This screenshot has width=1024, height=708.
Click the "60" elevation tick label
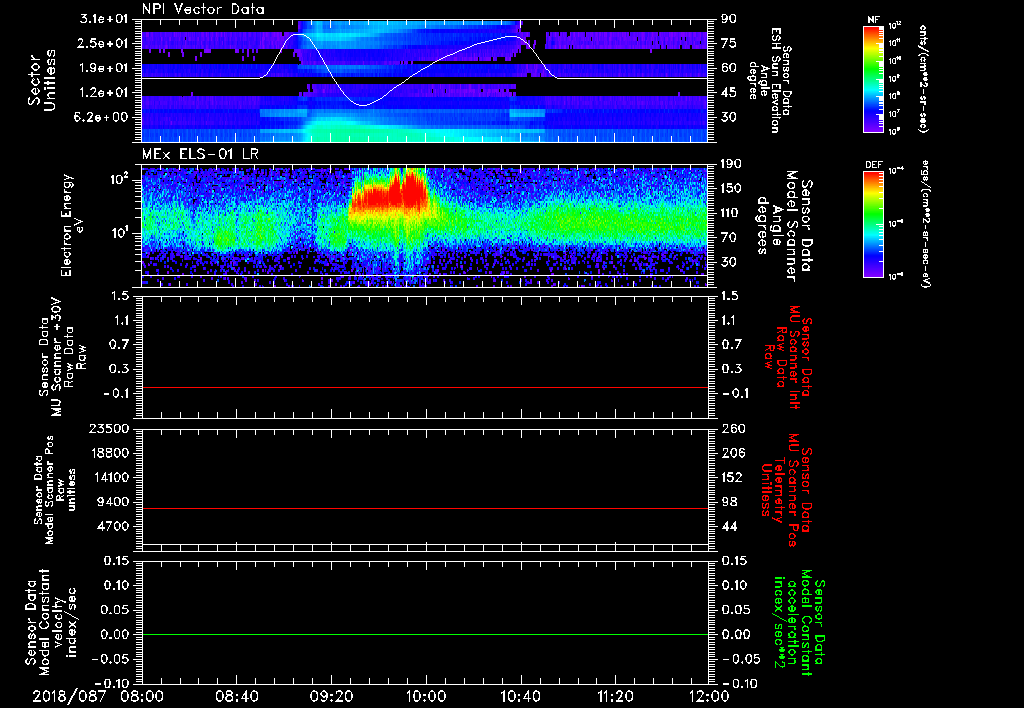[729, 68]
